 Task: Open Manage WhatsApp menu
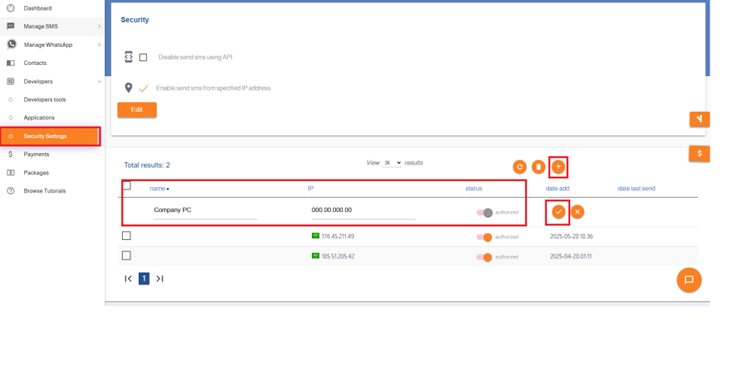(51, 45)
